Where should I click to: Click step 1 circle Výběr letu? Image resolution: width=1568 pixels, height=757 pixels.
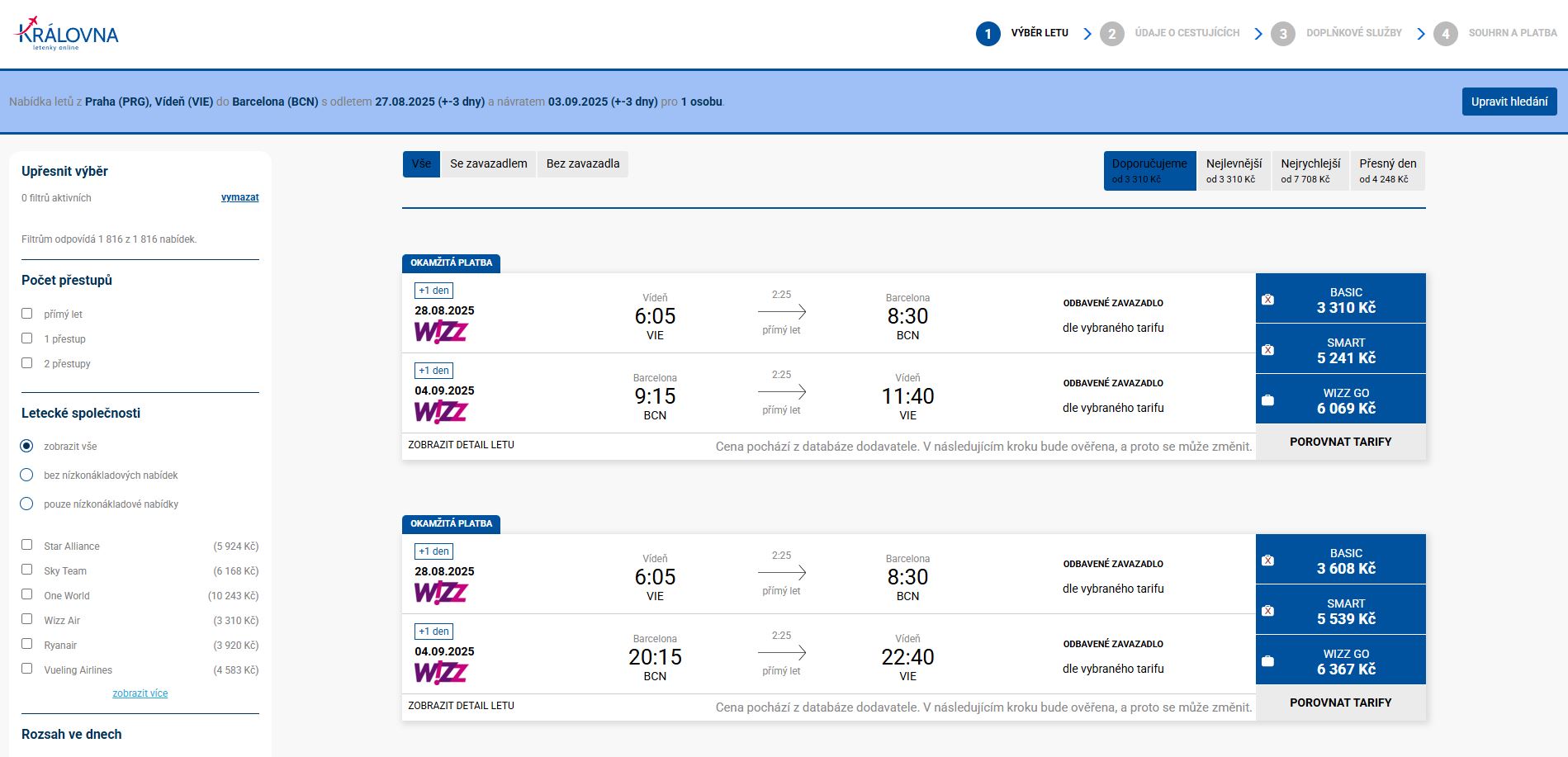[988, 34]
